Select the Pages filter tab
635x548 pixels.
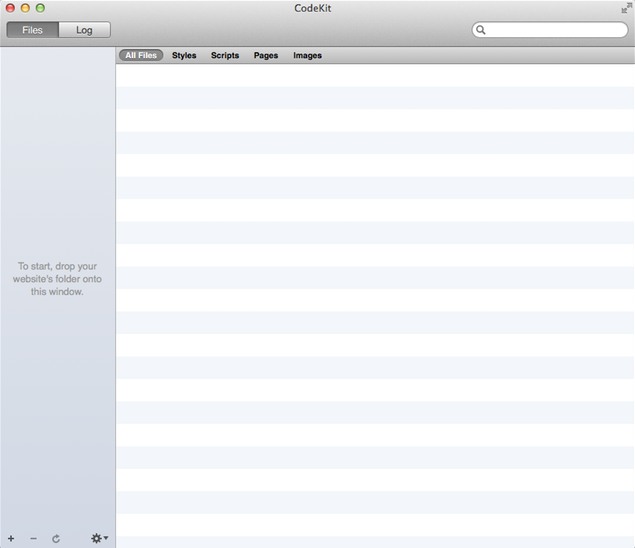click(x=266, y=55)
